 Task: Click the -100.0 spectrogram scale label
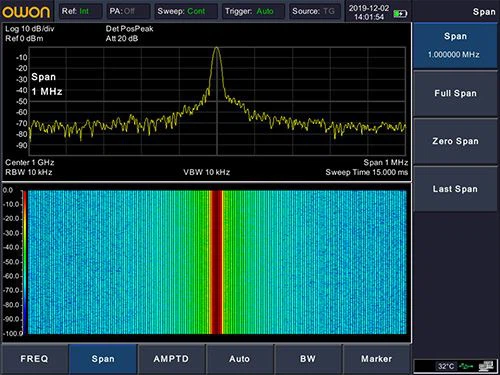pos(13,333)
